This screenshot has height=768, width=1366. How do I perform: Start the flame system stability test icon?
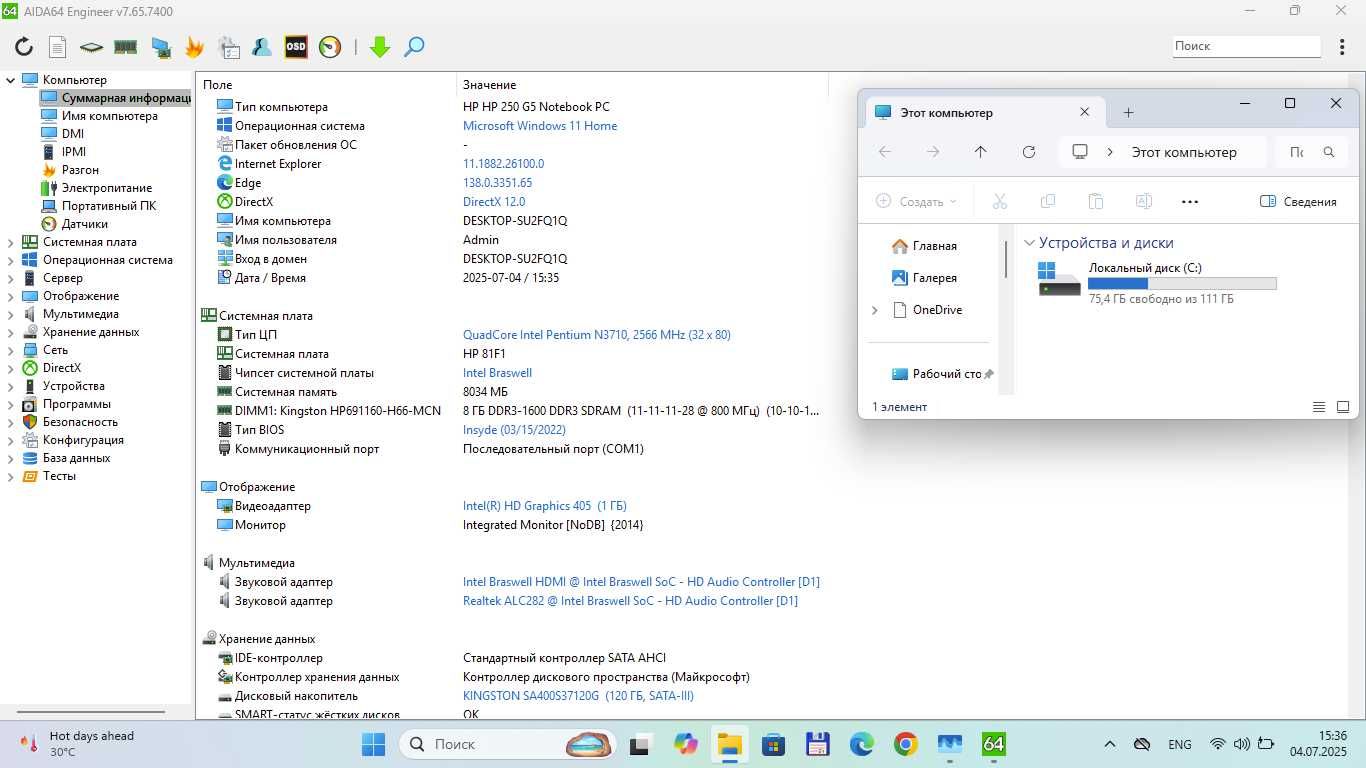point(194,47)
